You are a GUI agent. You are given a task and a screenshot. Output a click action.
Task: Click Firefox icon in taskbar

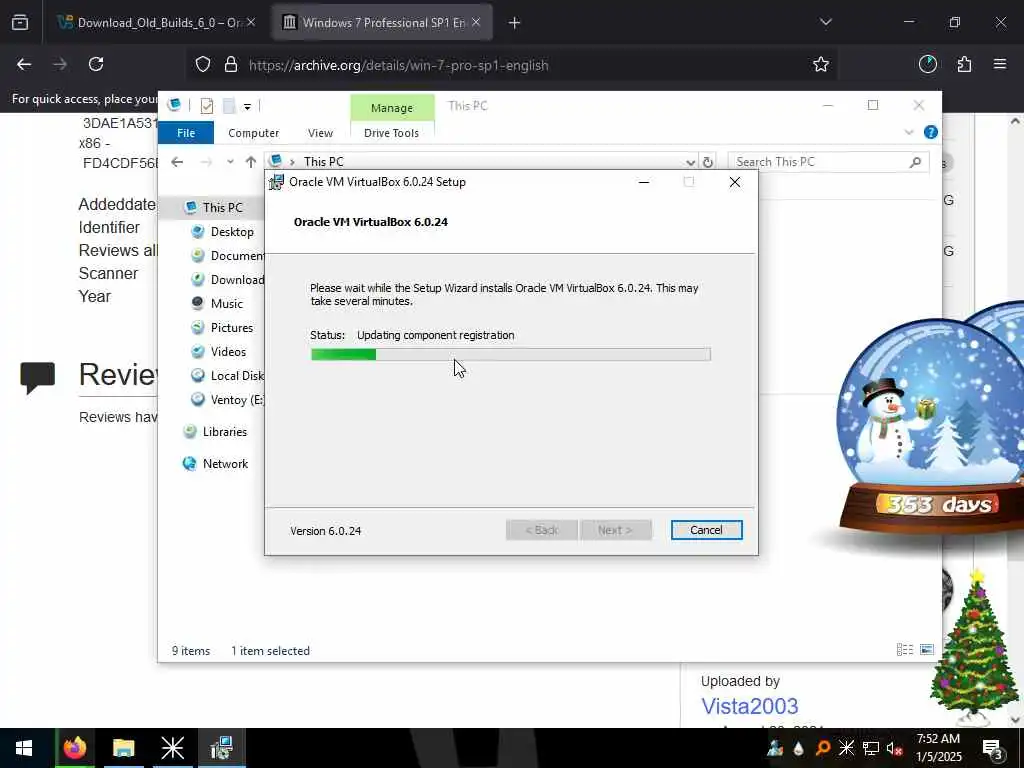pyautogui.click(x=74, y=748)
